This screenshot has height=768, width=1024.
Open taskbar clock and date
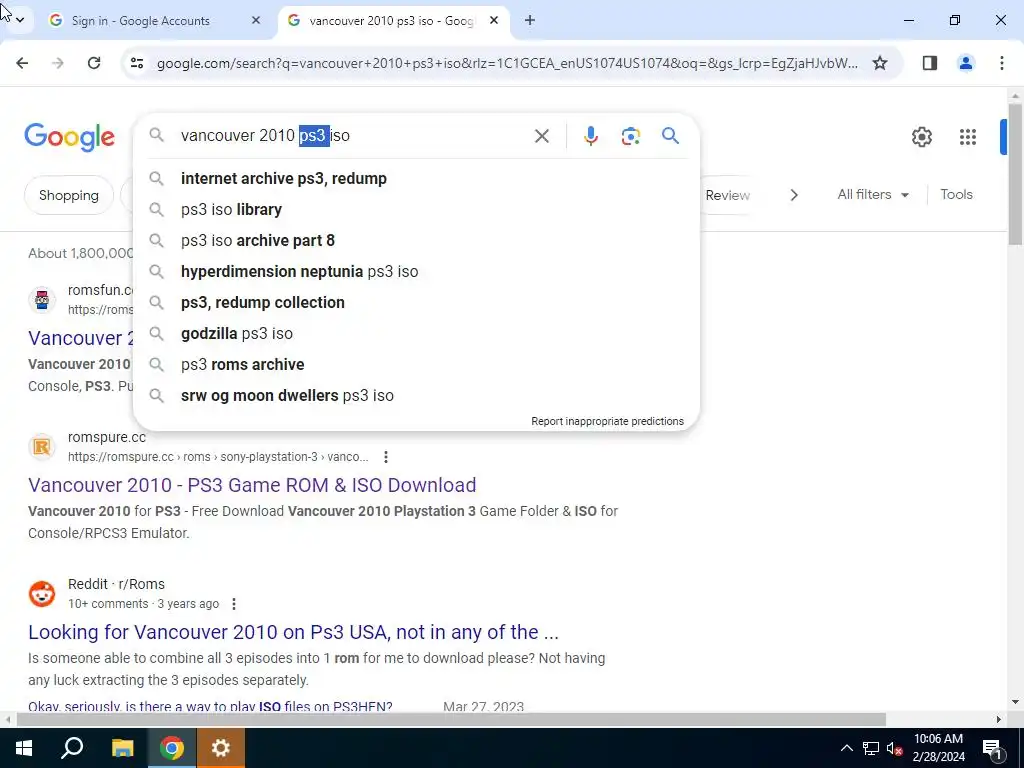pyautogui.click(x=938, y=748)
